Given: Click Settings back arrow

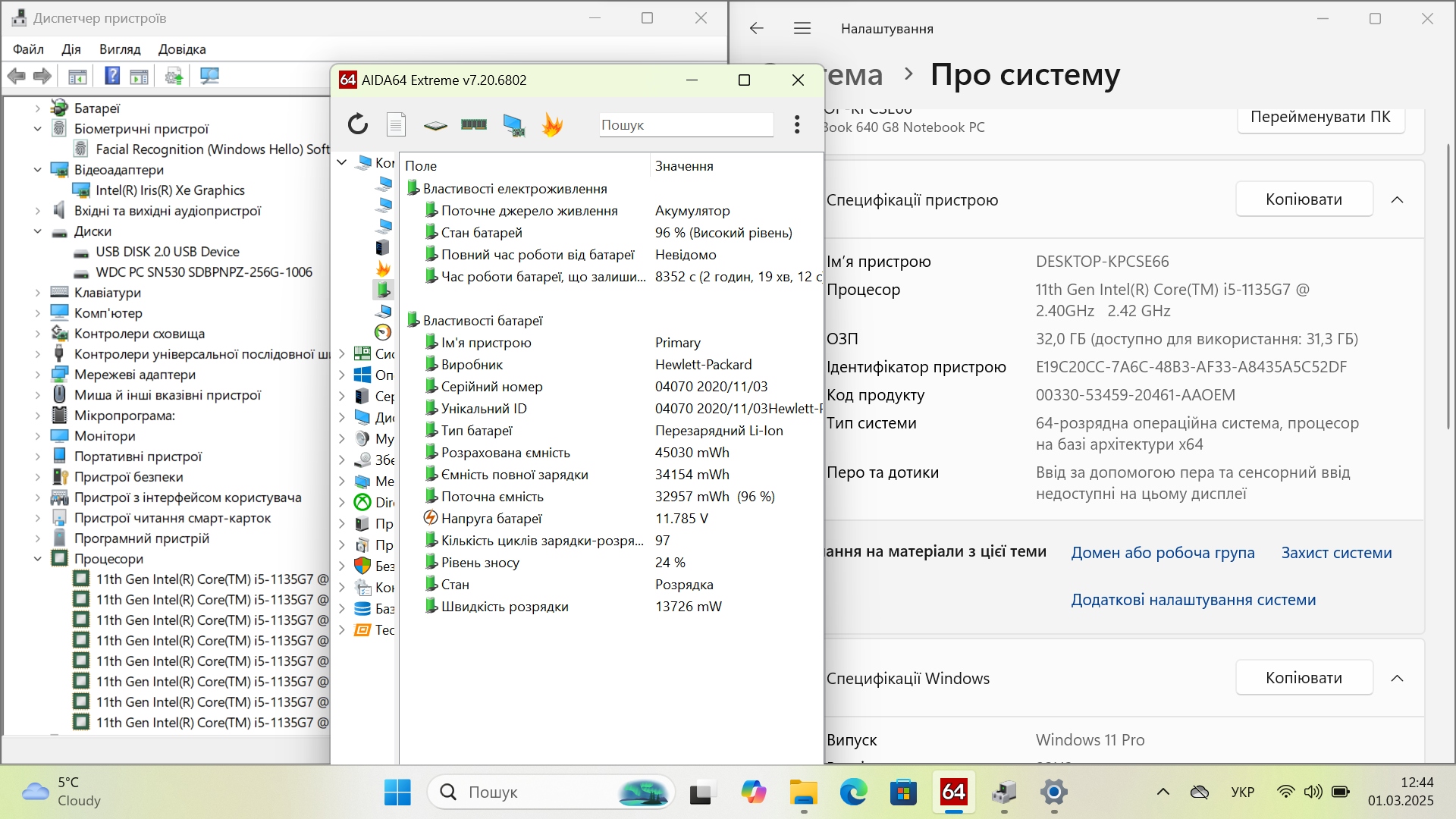Looking at the screenshot, I should (x=756, y=28).
